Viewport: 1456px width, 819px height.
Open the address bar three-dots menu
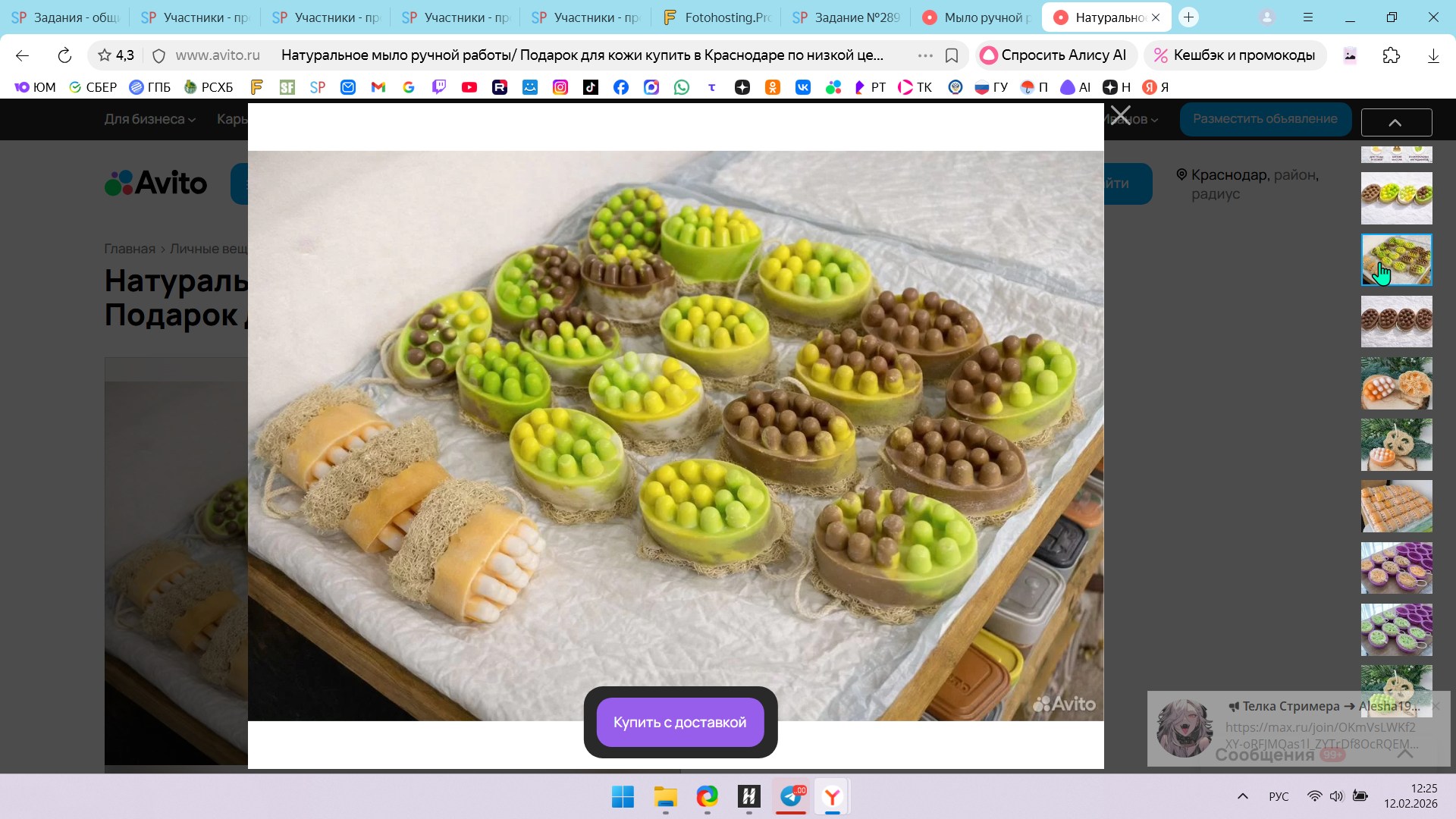click(925, 55)
